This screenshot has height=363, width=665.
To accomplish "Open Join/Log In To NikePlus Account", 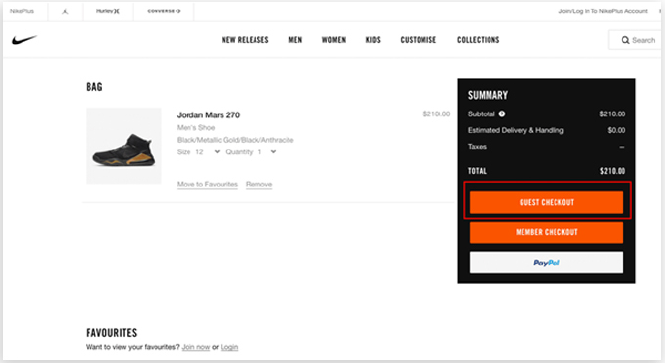I will (x=603, y=11).
